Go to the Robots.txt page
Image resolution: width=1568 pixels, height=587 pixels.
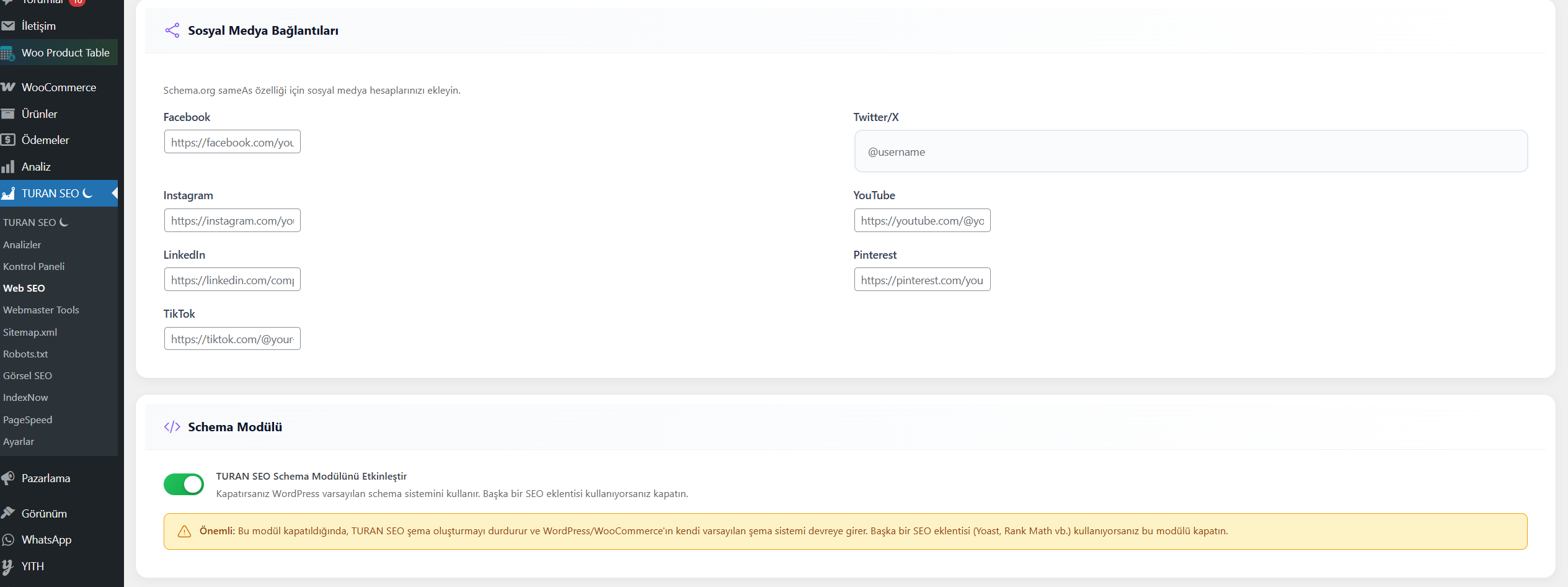pos(25,354)
